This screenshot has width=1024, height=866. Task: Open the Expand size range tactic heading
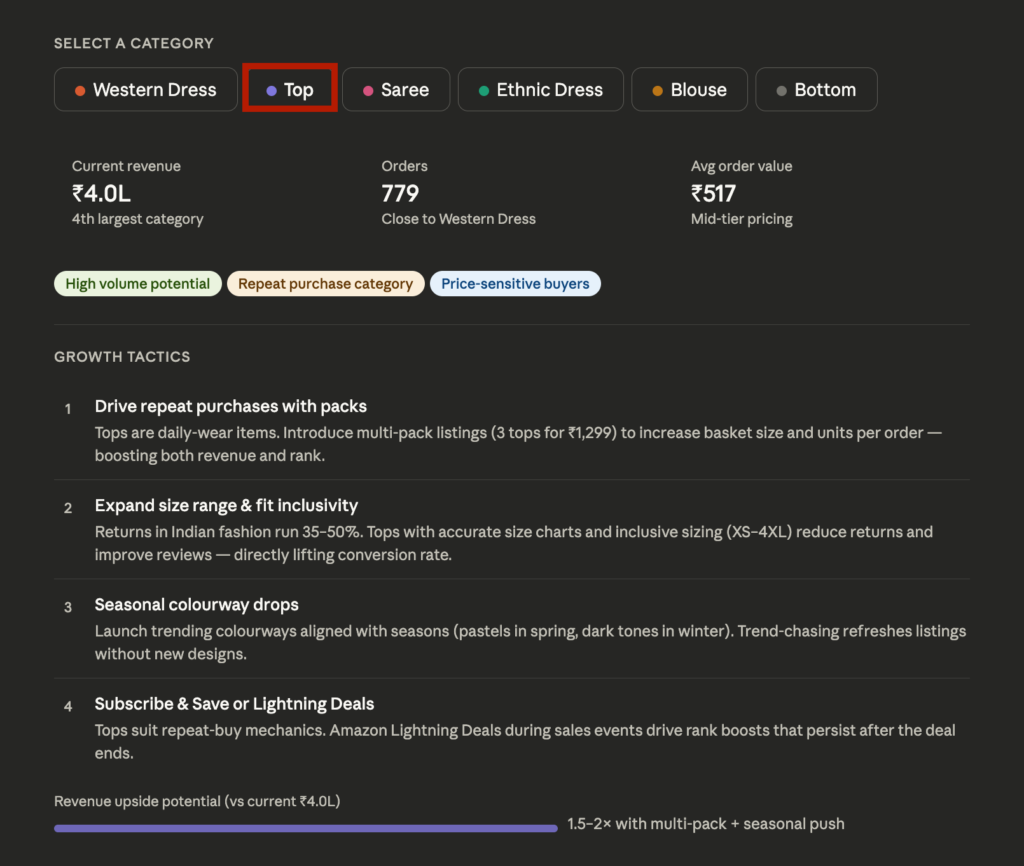226,505
